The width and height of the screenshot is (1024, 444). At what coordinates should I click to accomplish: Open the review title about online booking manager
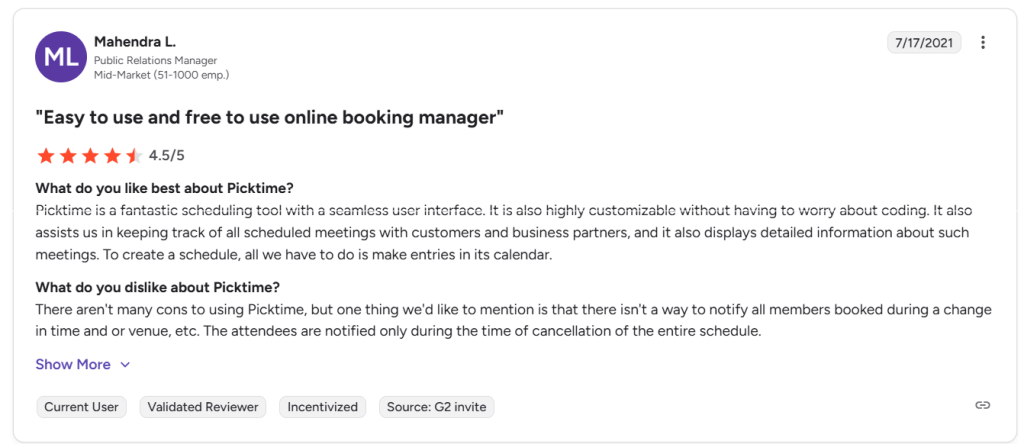coord(269,118)
